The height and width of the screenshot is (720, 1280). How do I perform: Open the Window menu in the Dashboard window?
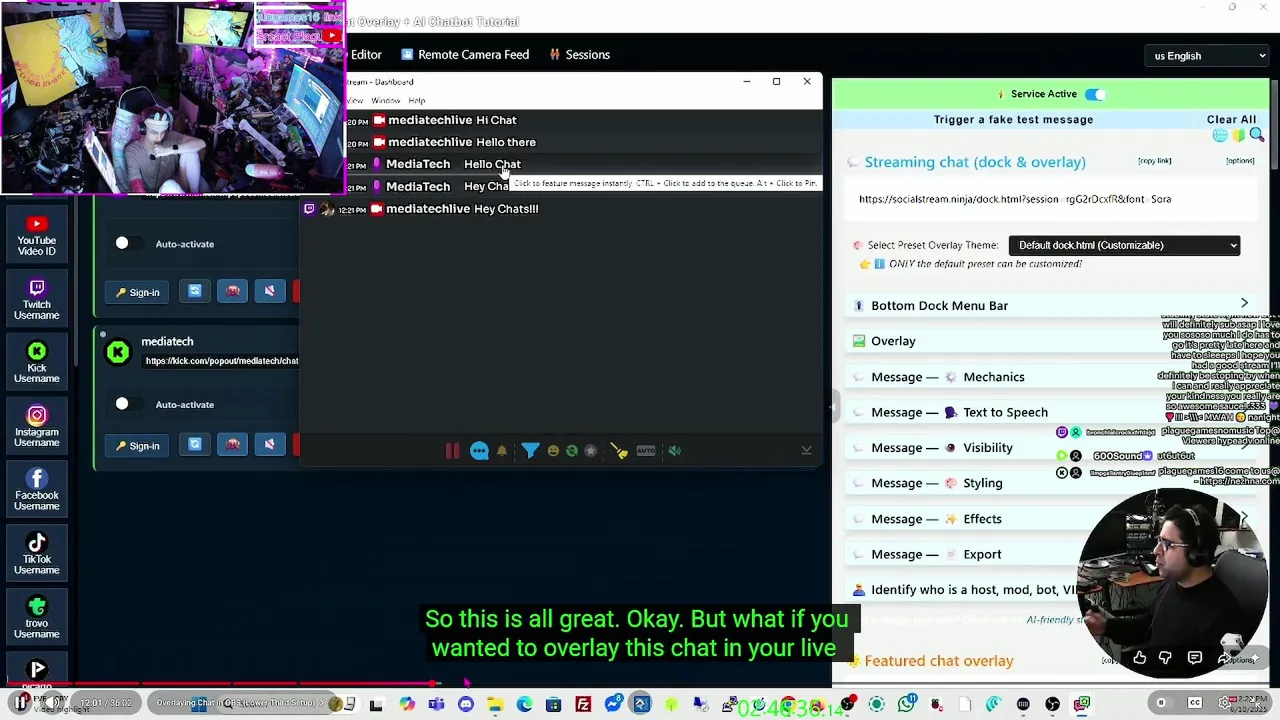[x=385, y=101]
